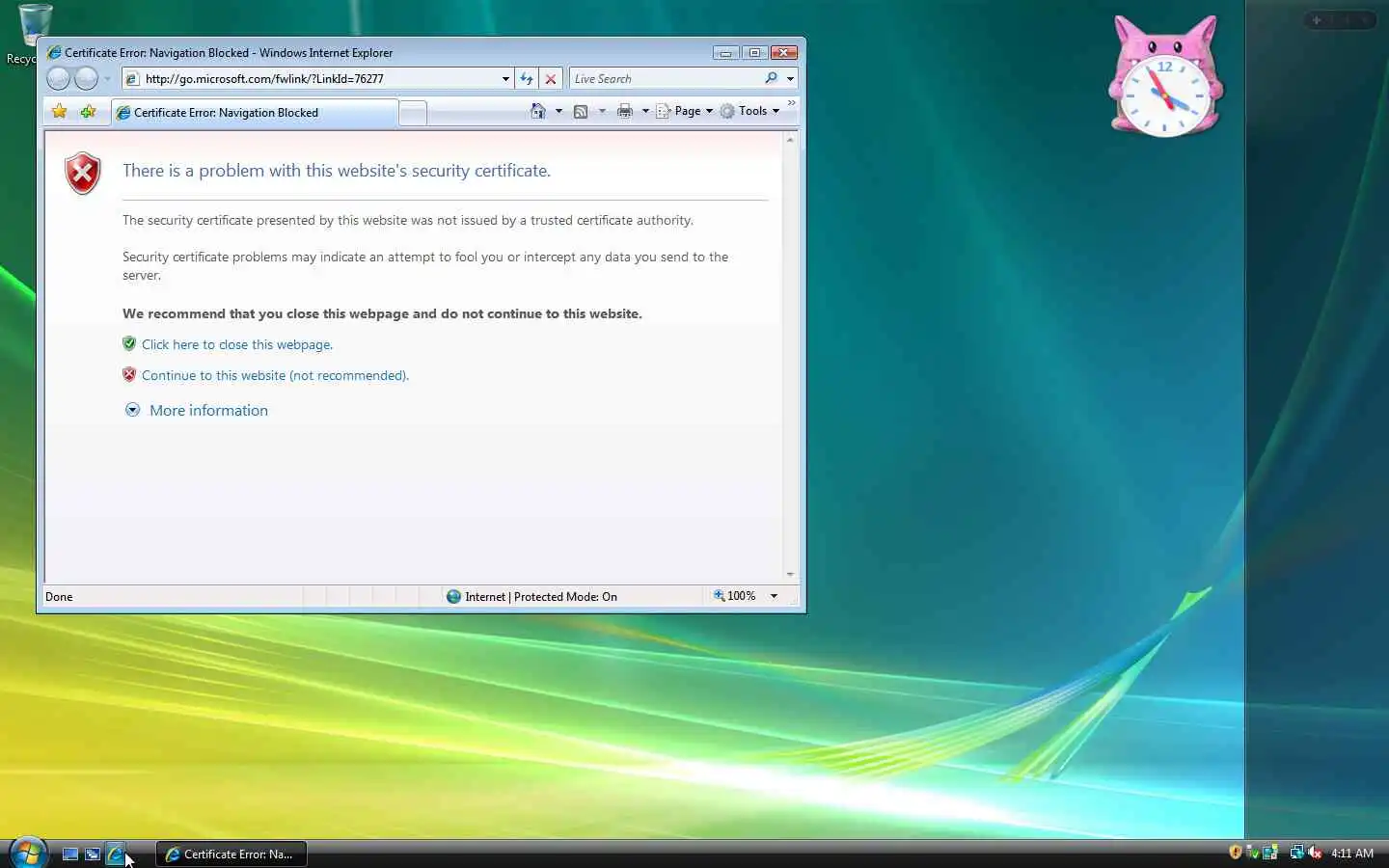Click the RSS Feeds icon
This screenshot has height=868, width=1389.
[x=581, y=111]
